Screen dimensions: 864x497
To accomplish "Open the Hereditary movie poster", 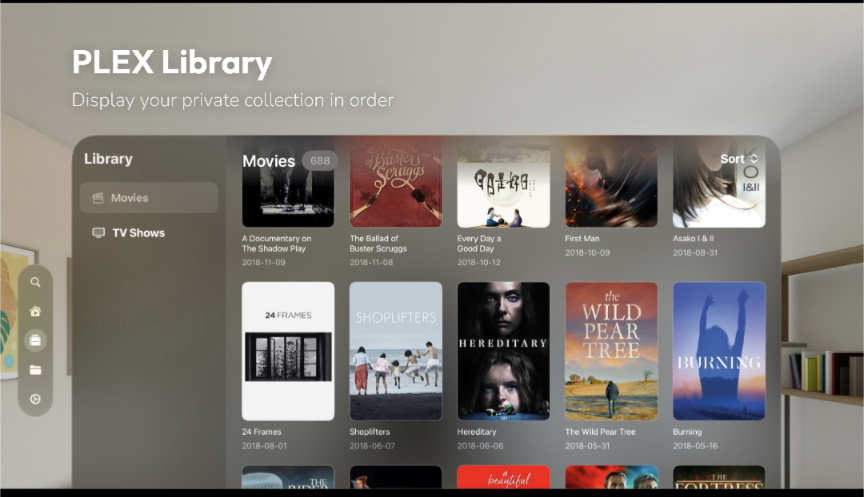I will [x=504, y=352].
